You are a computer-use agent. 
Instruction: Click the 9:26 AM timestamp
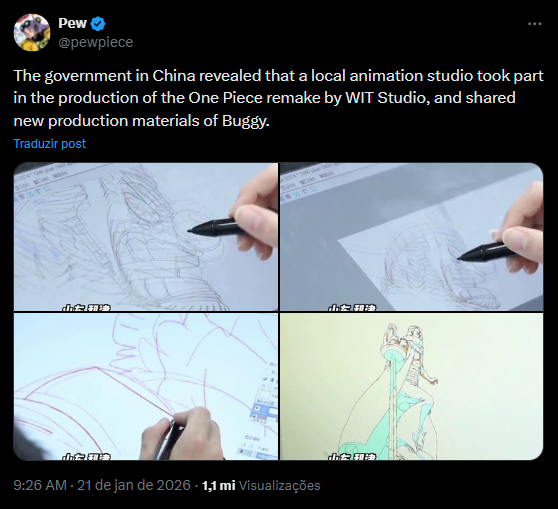coord(40,486)
